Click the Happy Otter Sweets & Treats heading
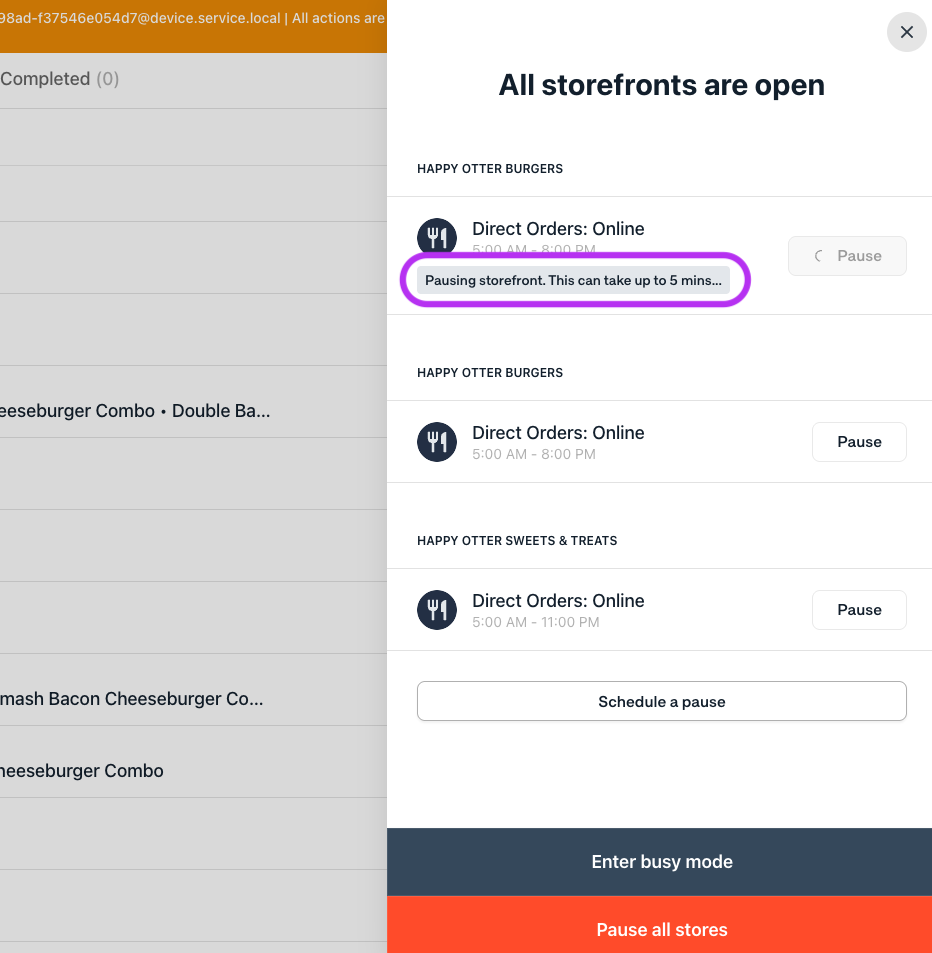This screenshot has height=953, width=932. pos(517,541)
